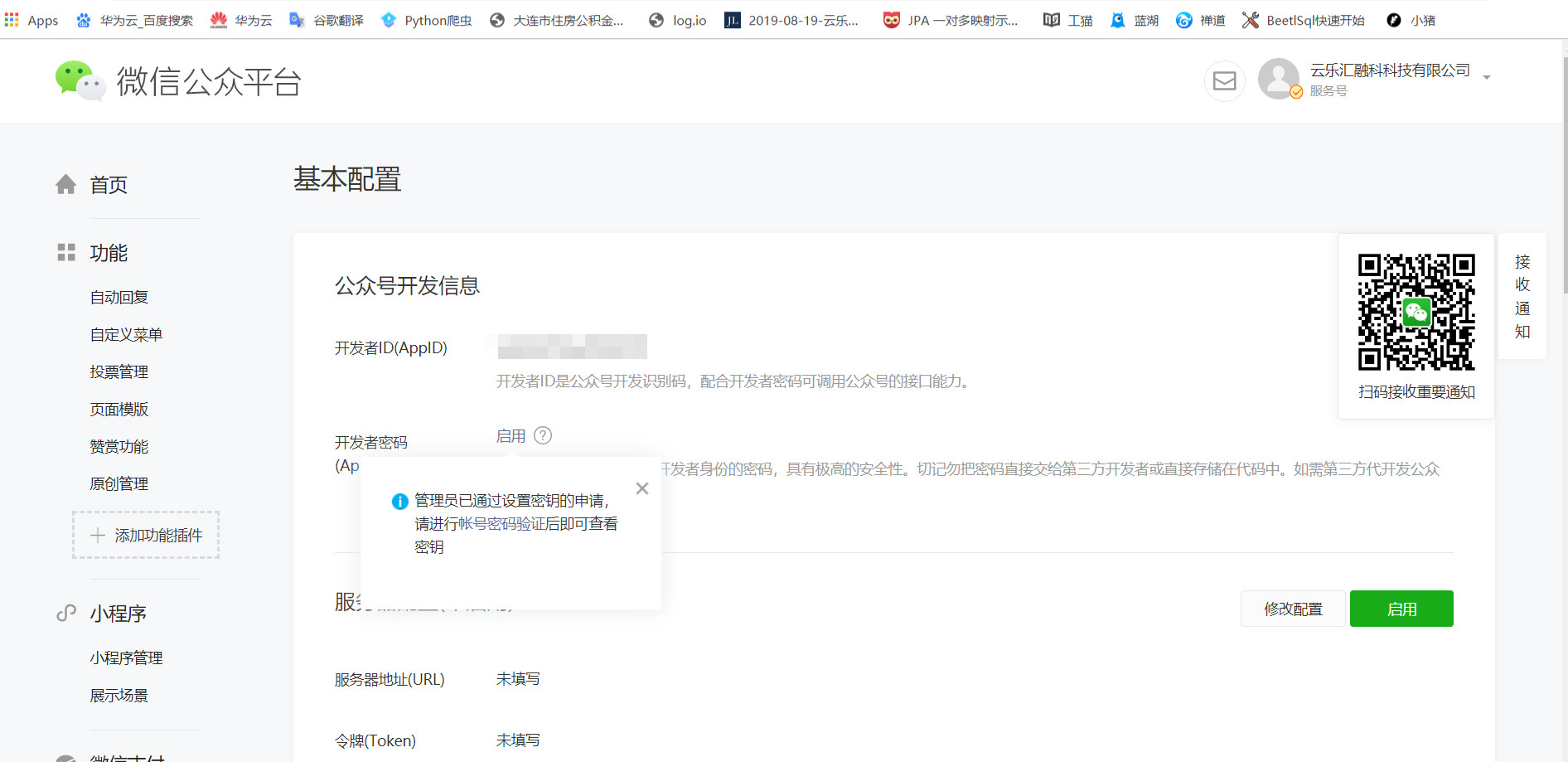Screen dimensions: 1568x762
Task: Open the Apps grid bookmark icon
Action: click(x=12, y=20)
